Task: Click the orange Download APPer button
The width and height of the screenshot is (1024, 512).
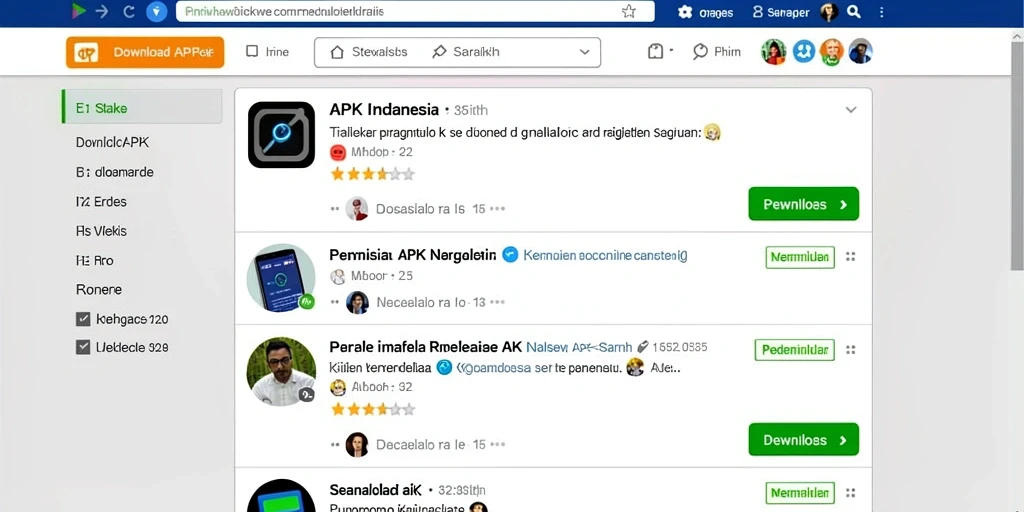Action: (145, 52)
